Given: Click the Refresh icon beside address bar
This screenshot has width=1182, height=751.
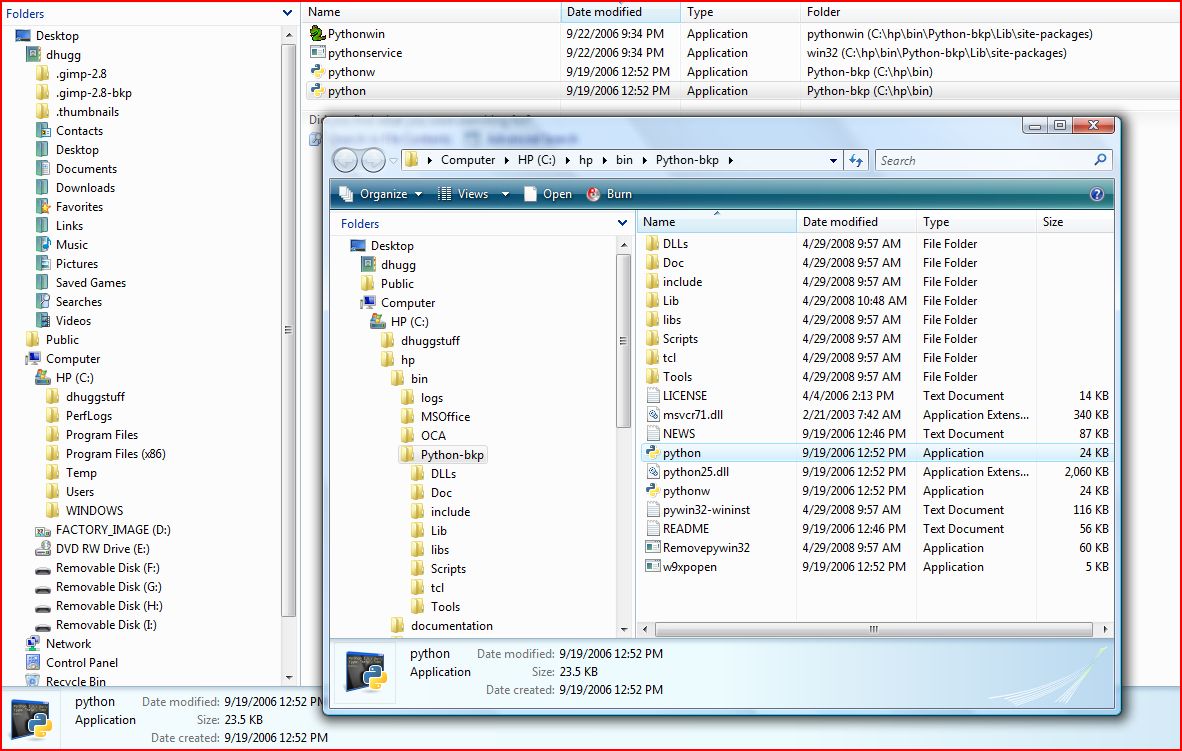Looking at the screenshot, I should pyautogui.click(x=856, y=160).
